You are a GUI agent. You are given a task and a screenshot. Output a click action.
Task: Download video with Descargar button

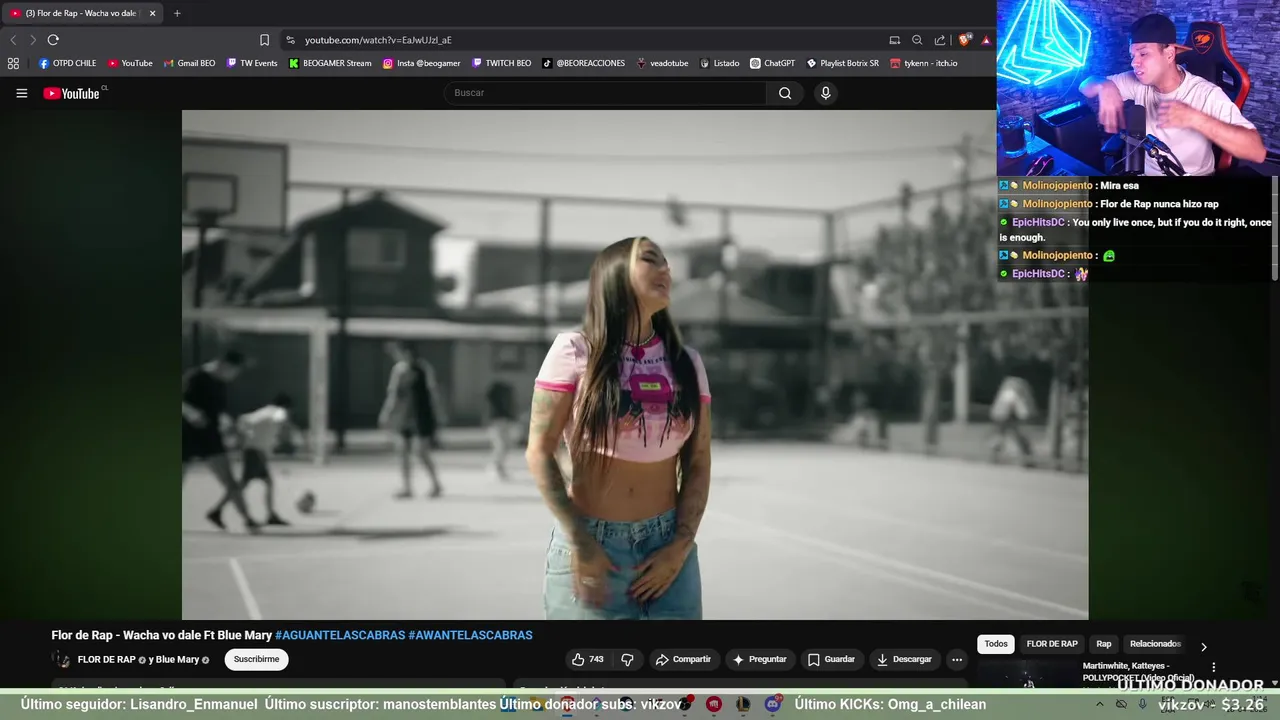[x=904, y=659]
